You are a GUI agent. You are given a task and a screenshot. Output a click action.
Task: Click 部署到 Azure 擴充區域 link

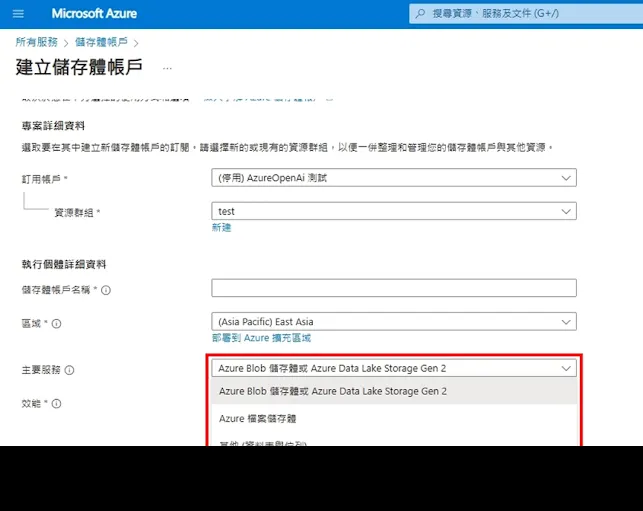click(261, 338)
